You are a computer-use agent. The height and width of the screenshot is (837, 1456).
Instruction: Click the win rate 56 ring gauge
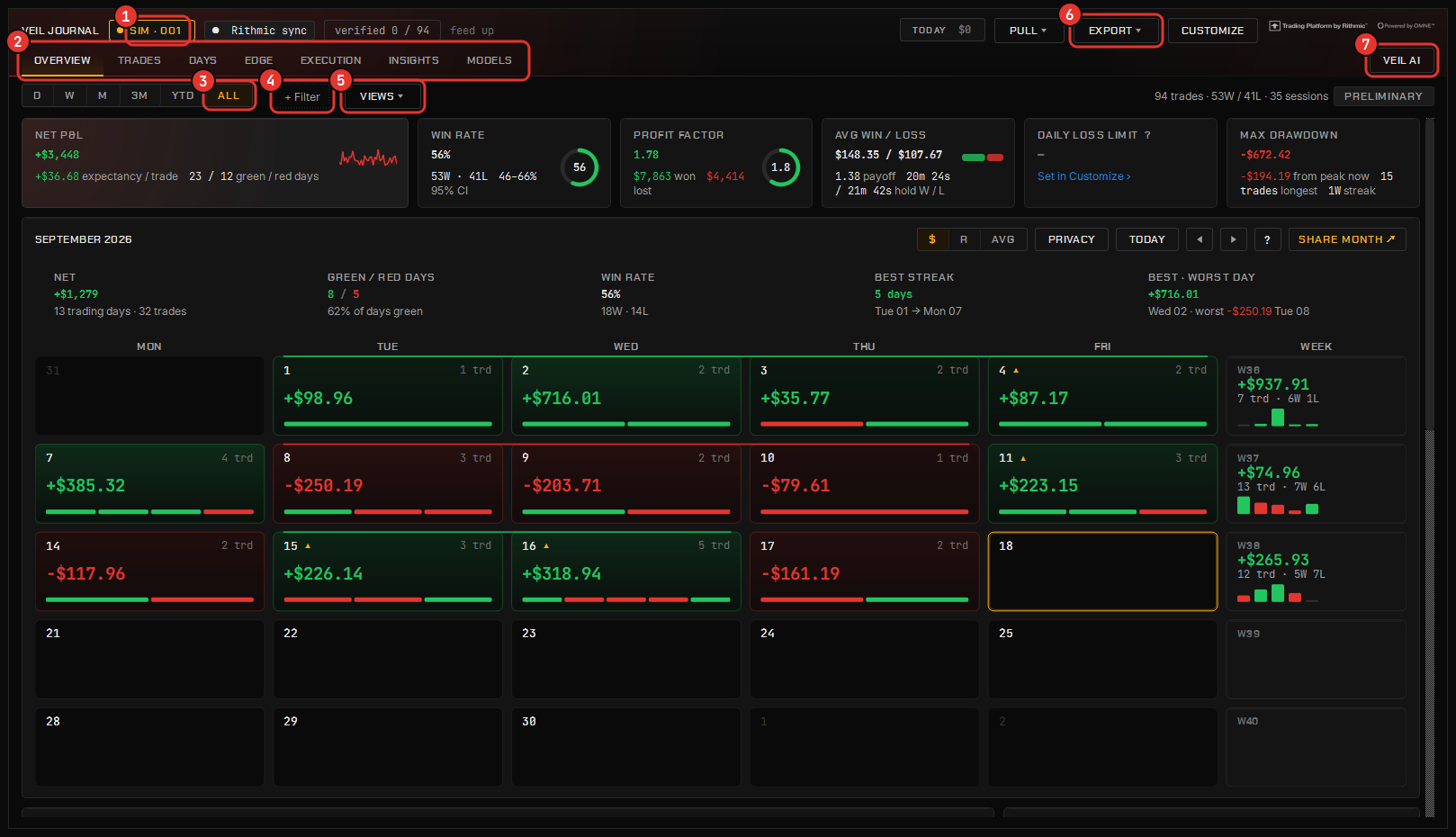pyautogui.click(x=580, y=167)
